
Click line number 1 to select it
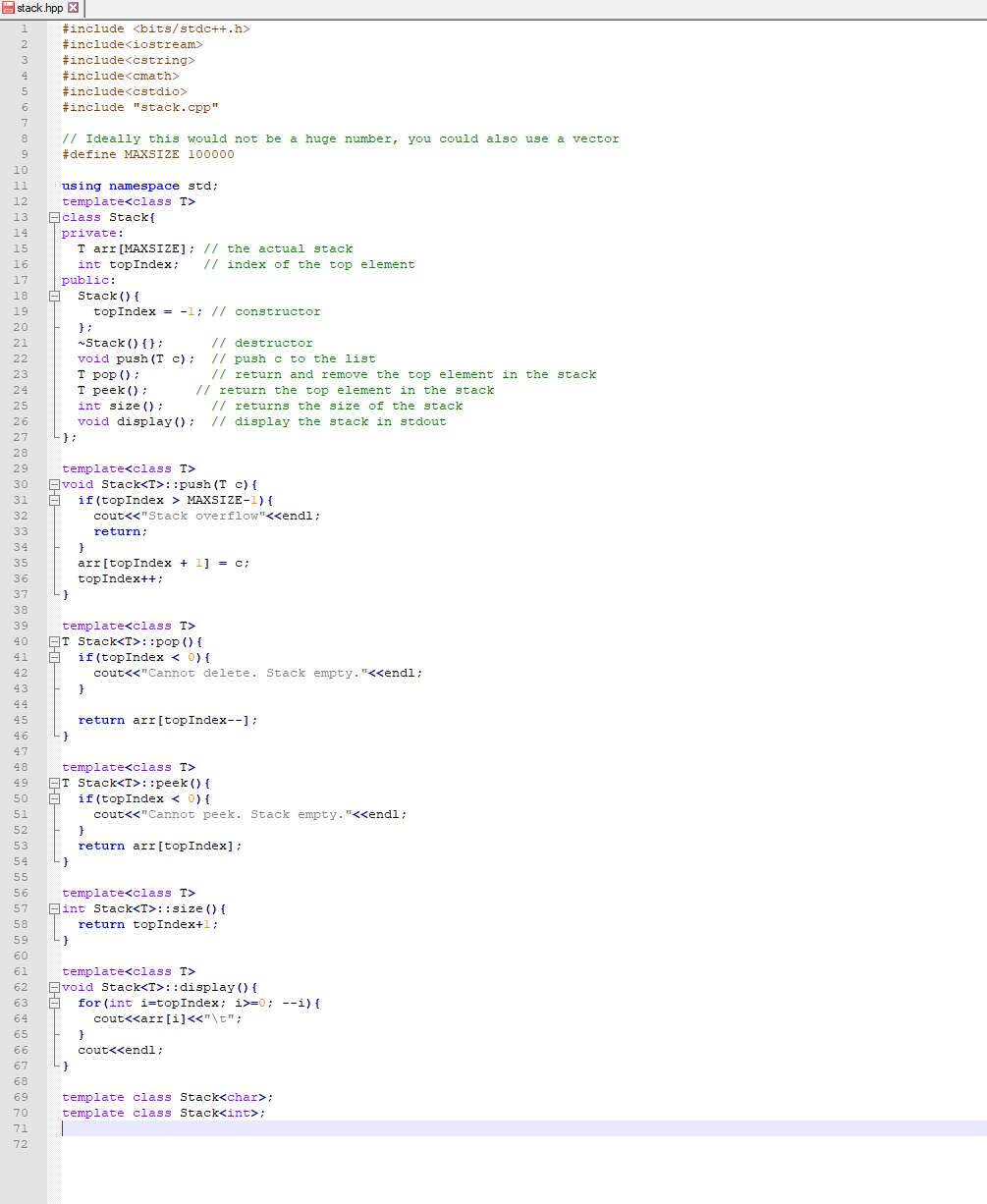click(x=24, y=28)
